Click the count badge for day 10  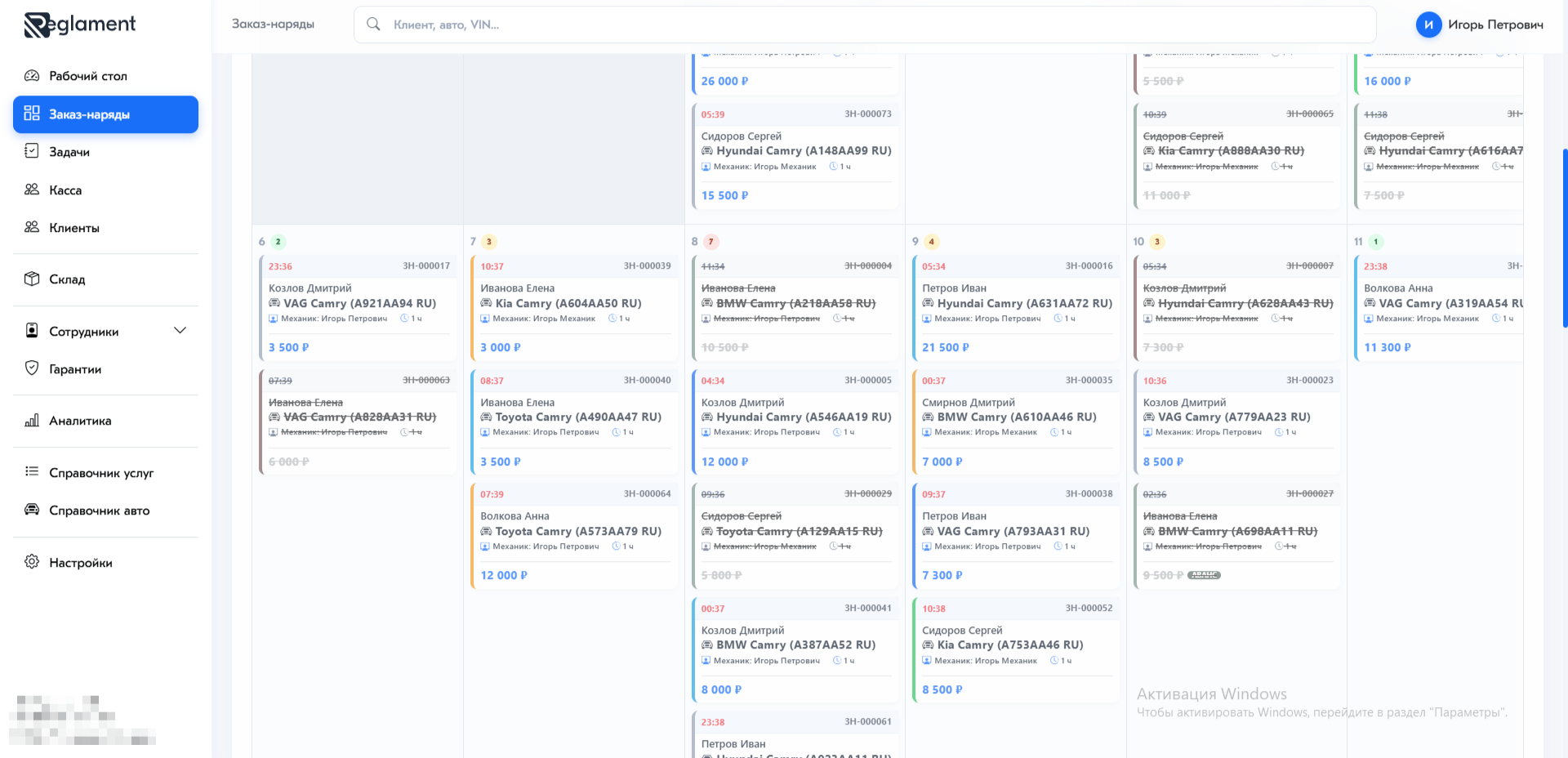pos(1156,242)
